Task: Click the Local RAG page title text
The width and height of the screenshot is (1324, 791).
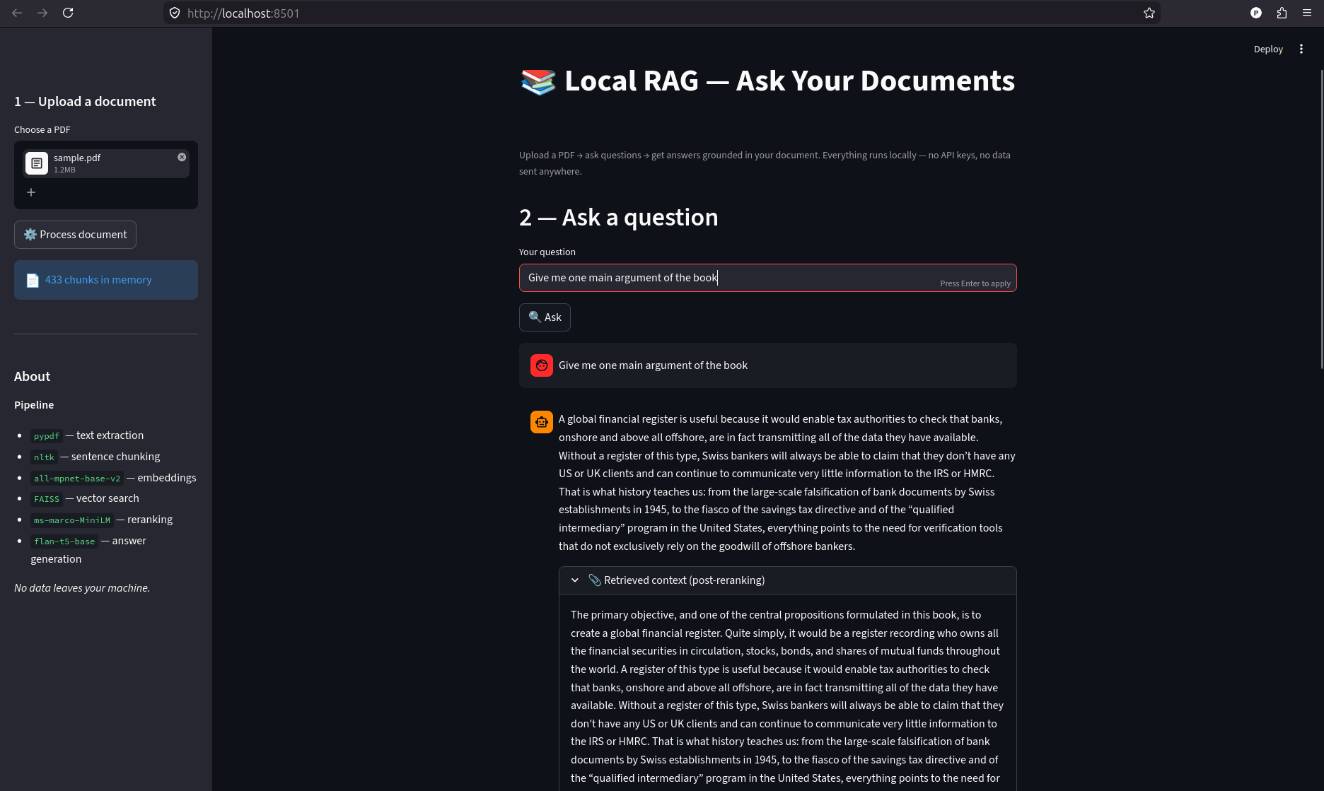Action: coord(789,81)
